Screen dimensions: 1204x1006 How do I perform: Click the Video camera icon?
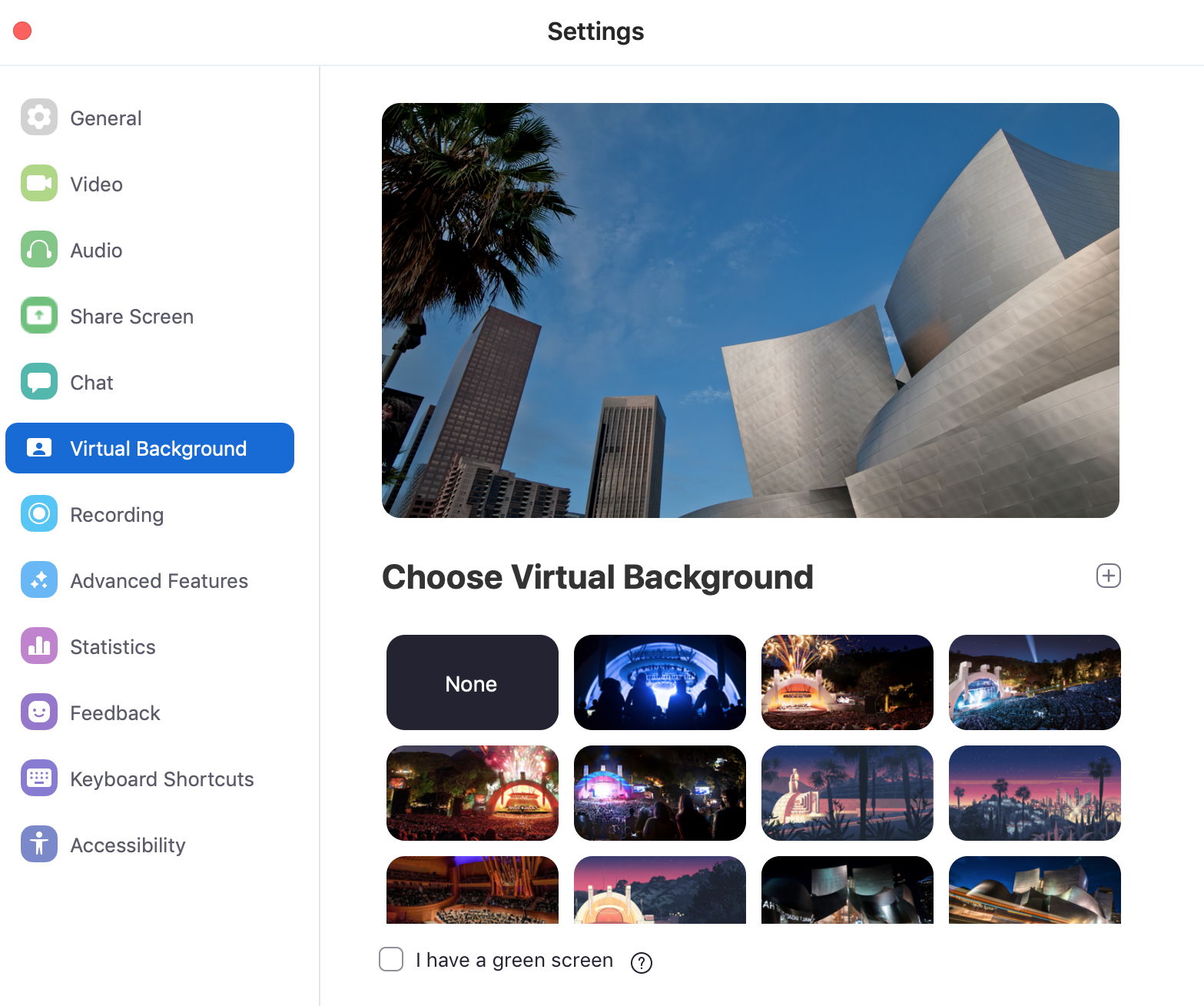(39, 183)
